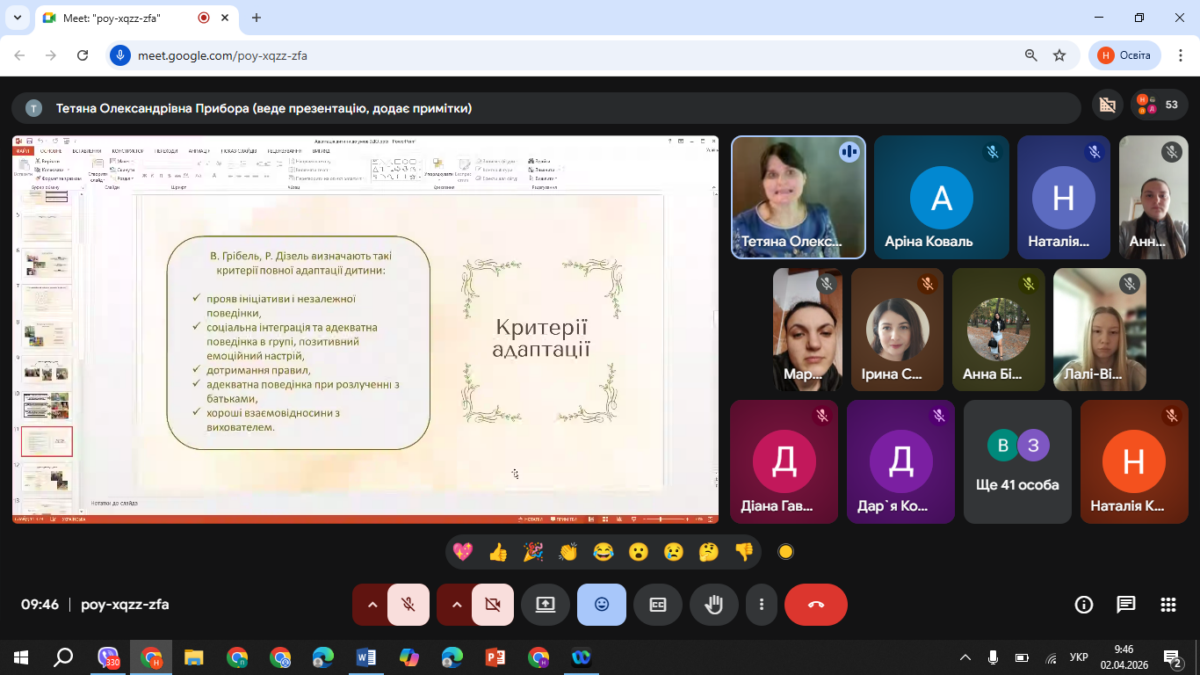Open a new browser tab
This screenshot has height=675, width=1200.
point(256,18)
